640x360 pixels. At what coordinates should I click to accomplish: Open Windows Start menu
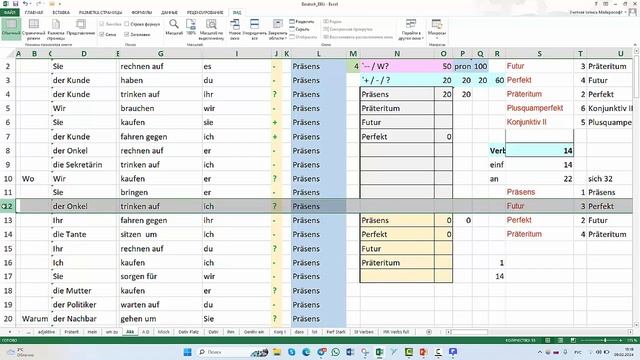188,352
